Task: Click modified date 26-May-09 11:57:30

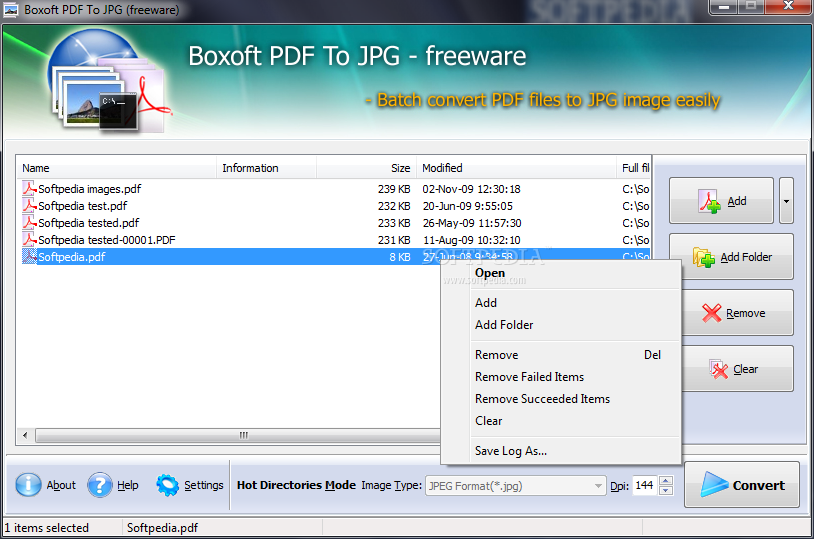Action: 472,223
